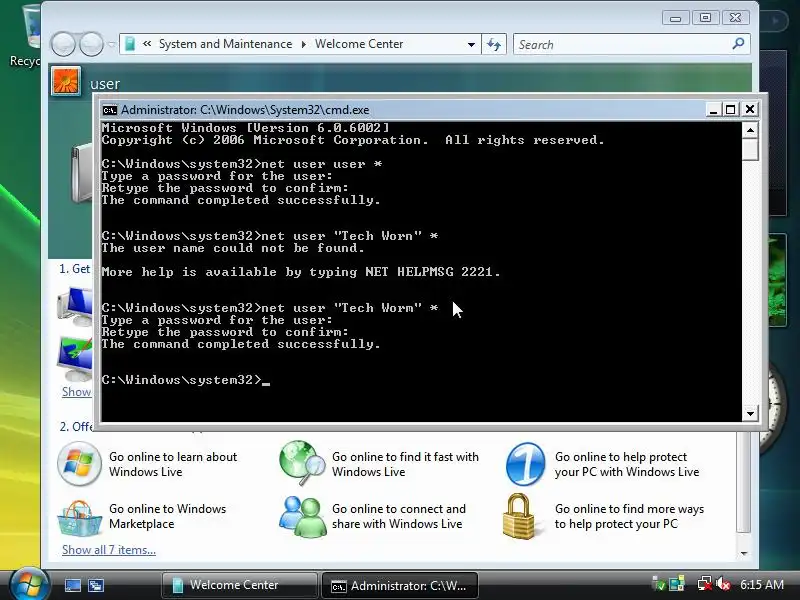
Task: Click the Show Desktop quick launch icon
Action: point(72,585)
